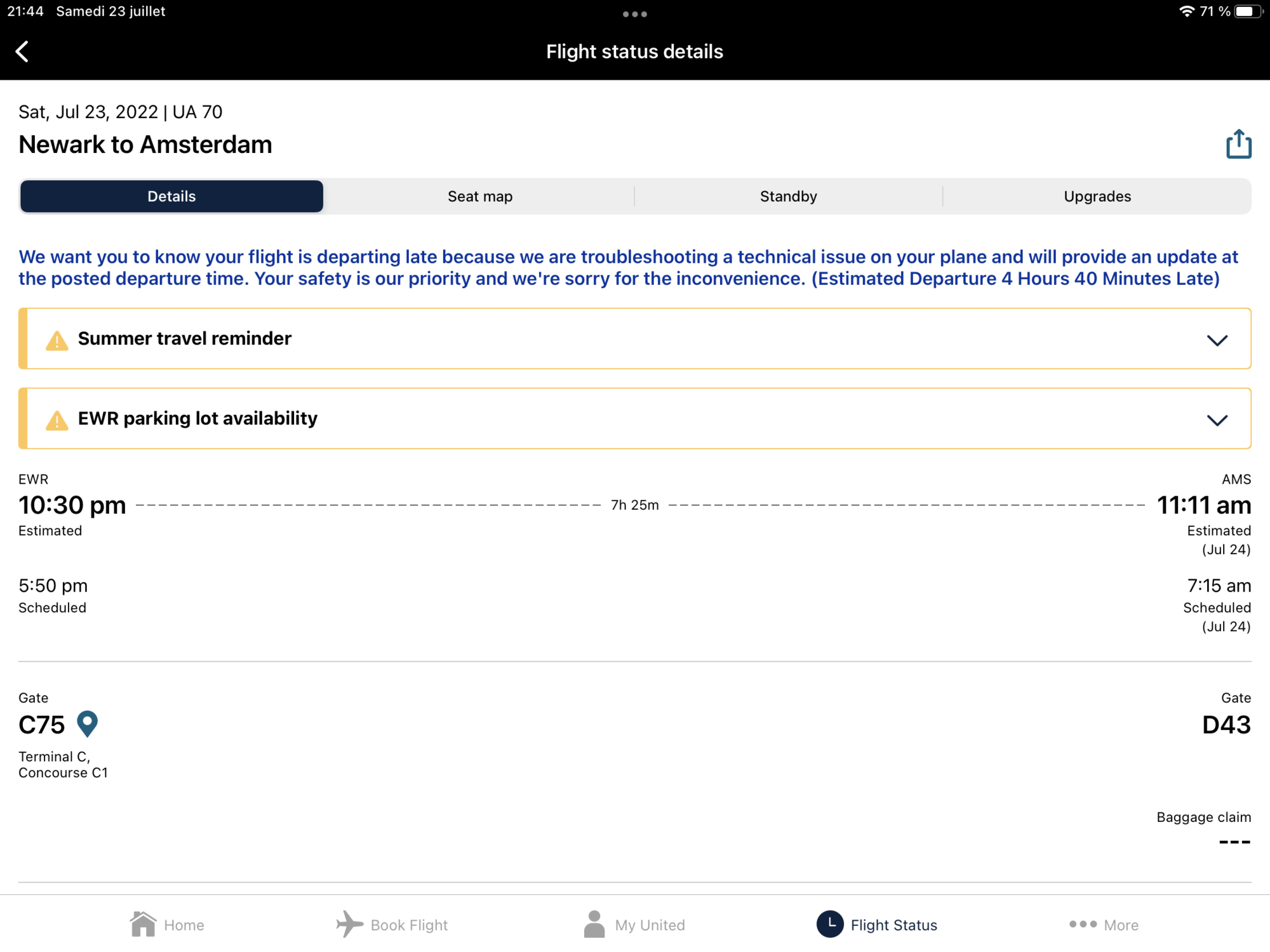Image resolution: width=1270 pixels, height=952 pixels.
Task: Expand EWR parking lot availability chevron
Action: [x=1217, y=420]
